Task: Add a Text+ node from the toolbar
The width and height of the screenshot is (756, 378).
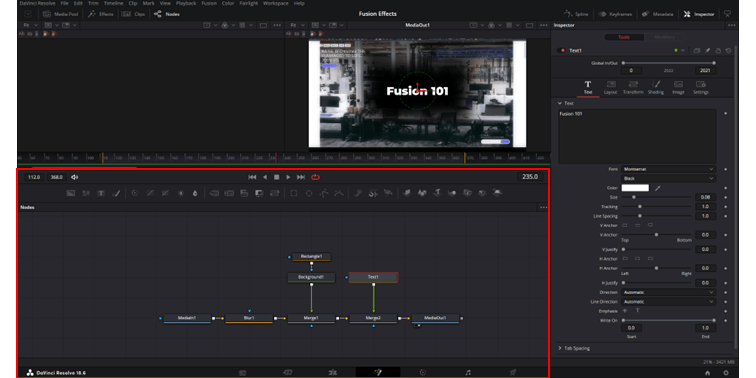Action: [101, 193]
